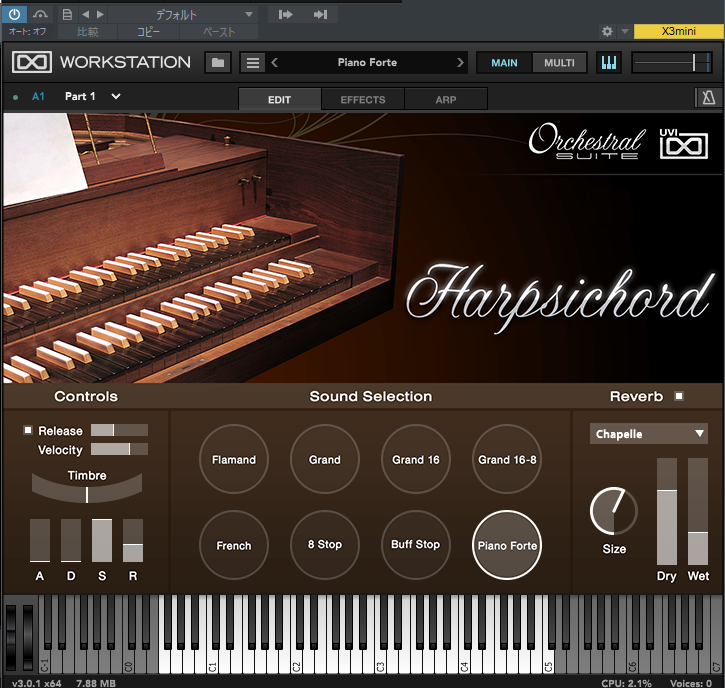Click the Decay (D) envelope fader
The height and width of the screenshot is (688, 725).
pos(71,540)
